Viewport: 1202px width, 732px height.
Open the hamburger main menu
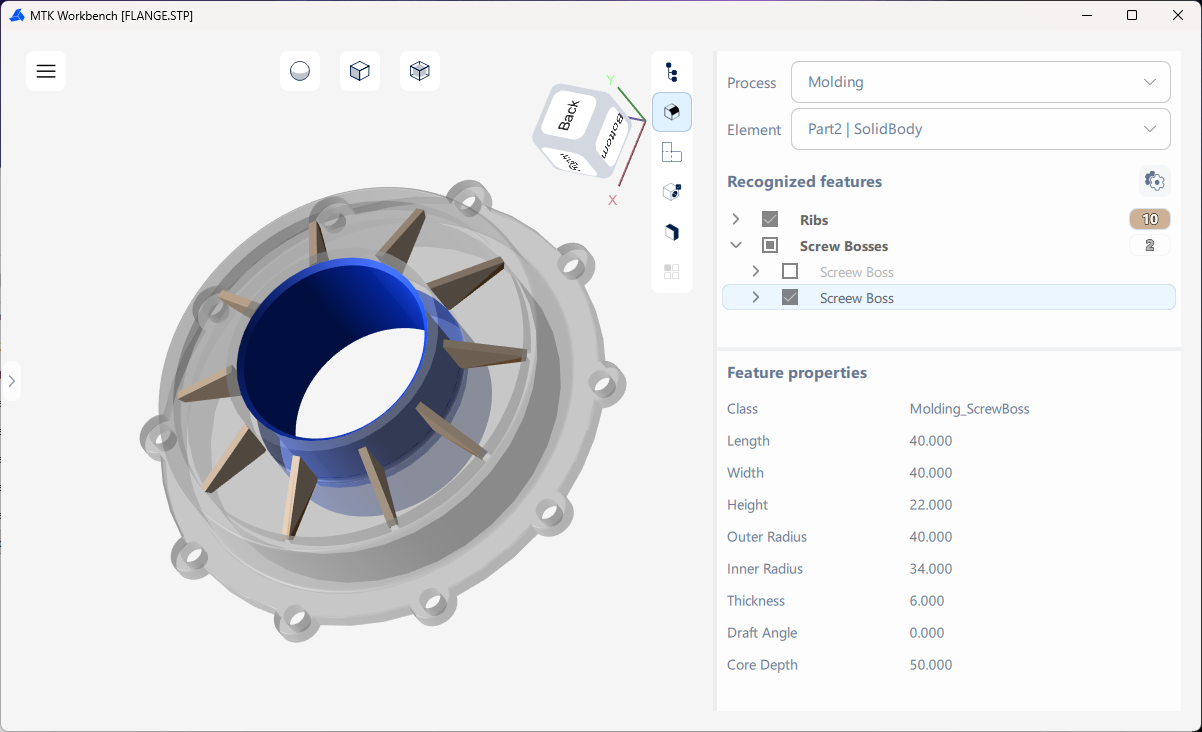46,71
